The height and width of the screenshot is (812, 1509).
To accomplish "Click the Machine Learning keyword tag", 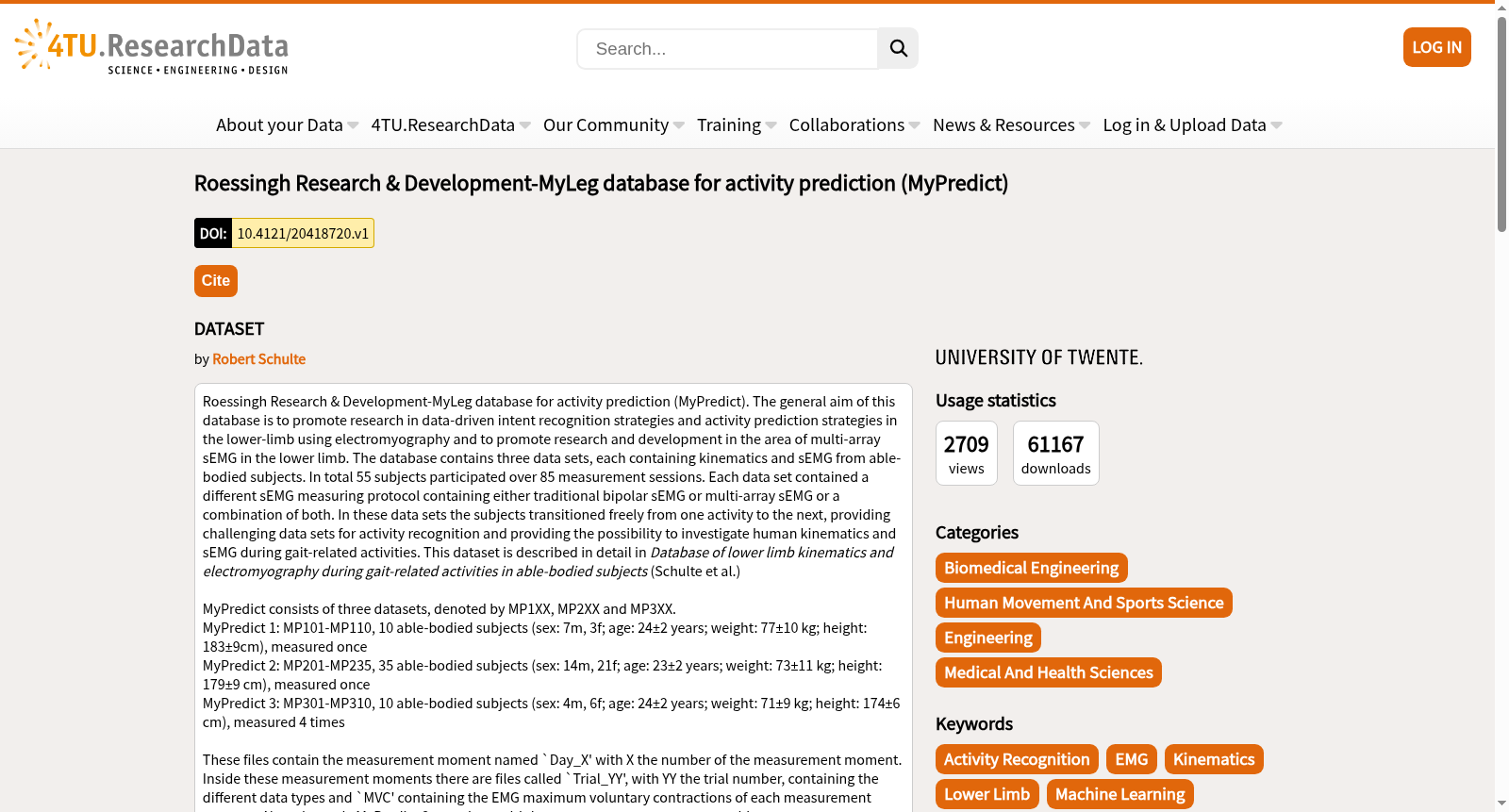I will tap(1120, 794).
